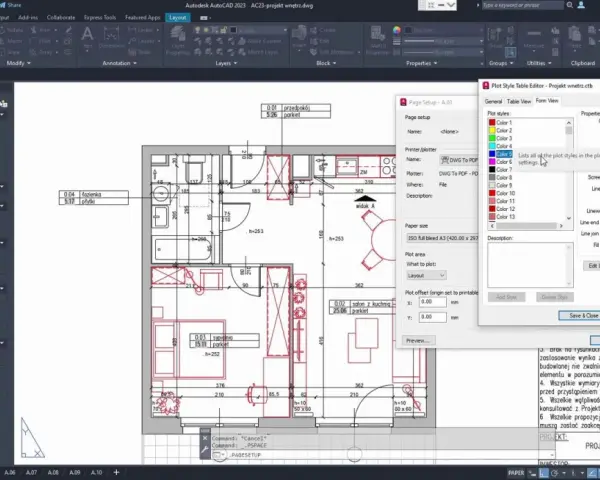Expand the Modify panel
This screenshot has width=600, height=480.
tap(18, 63)
